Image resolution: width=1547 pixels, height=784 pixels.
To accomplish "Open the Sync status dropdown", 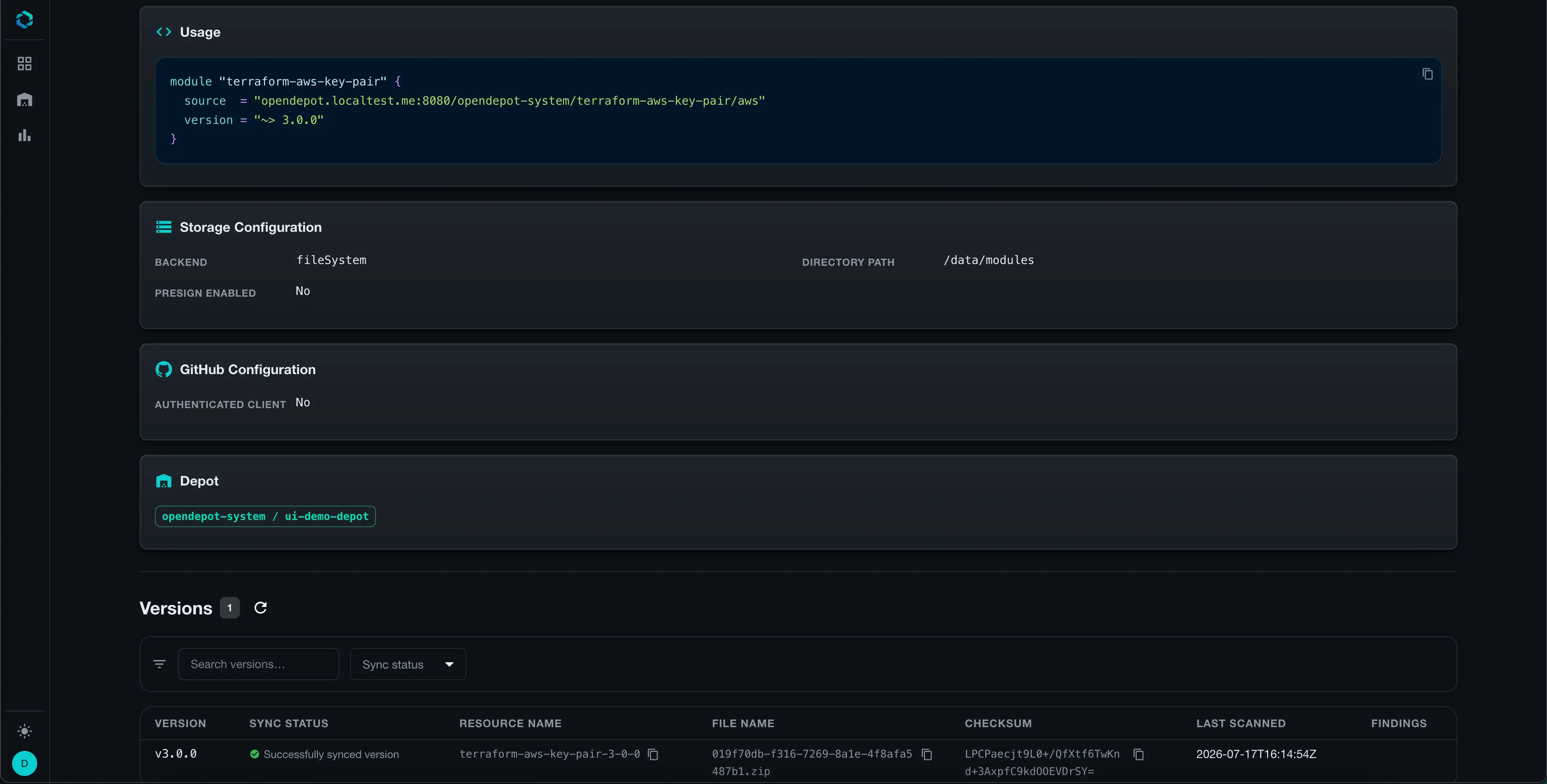I will pyautogui.click(x=408, y=664).
